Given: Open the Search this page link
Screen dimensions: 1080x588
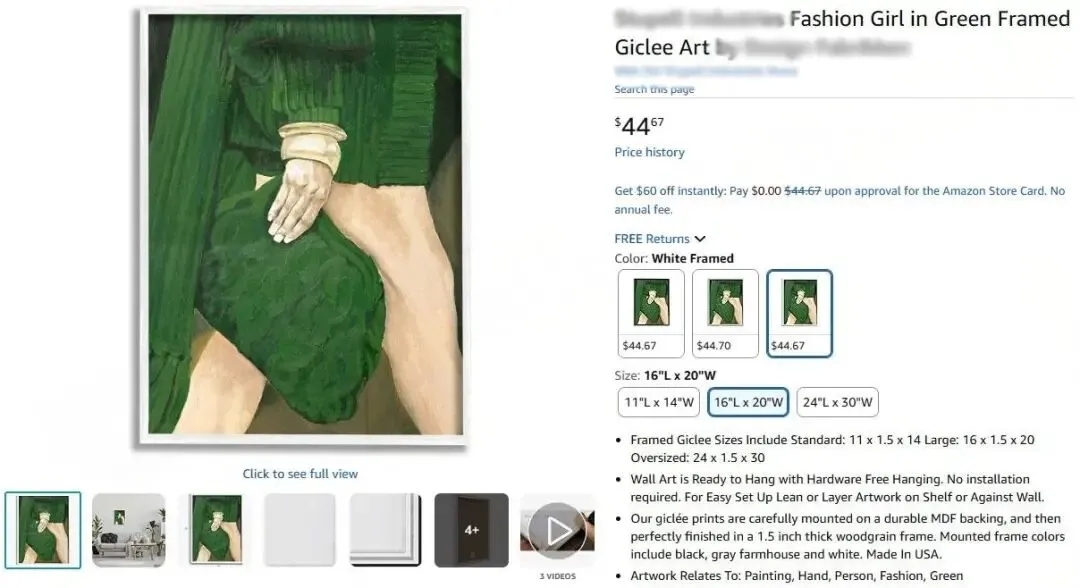Looking at the screenshot, I should tap(654, 90).
